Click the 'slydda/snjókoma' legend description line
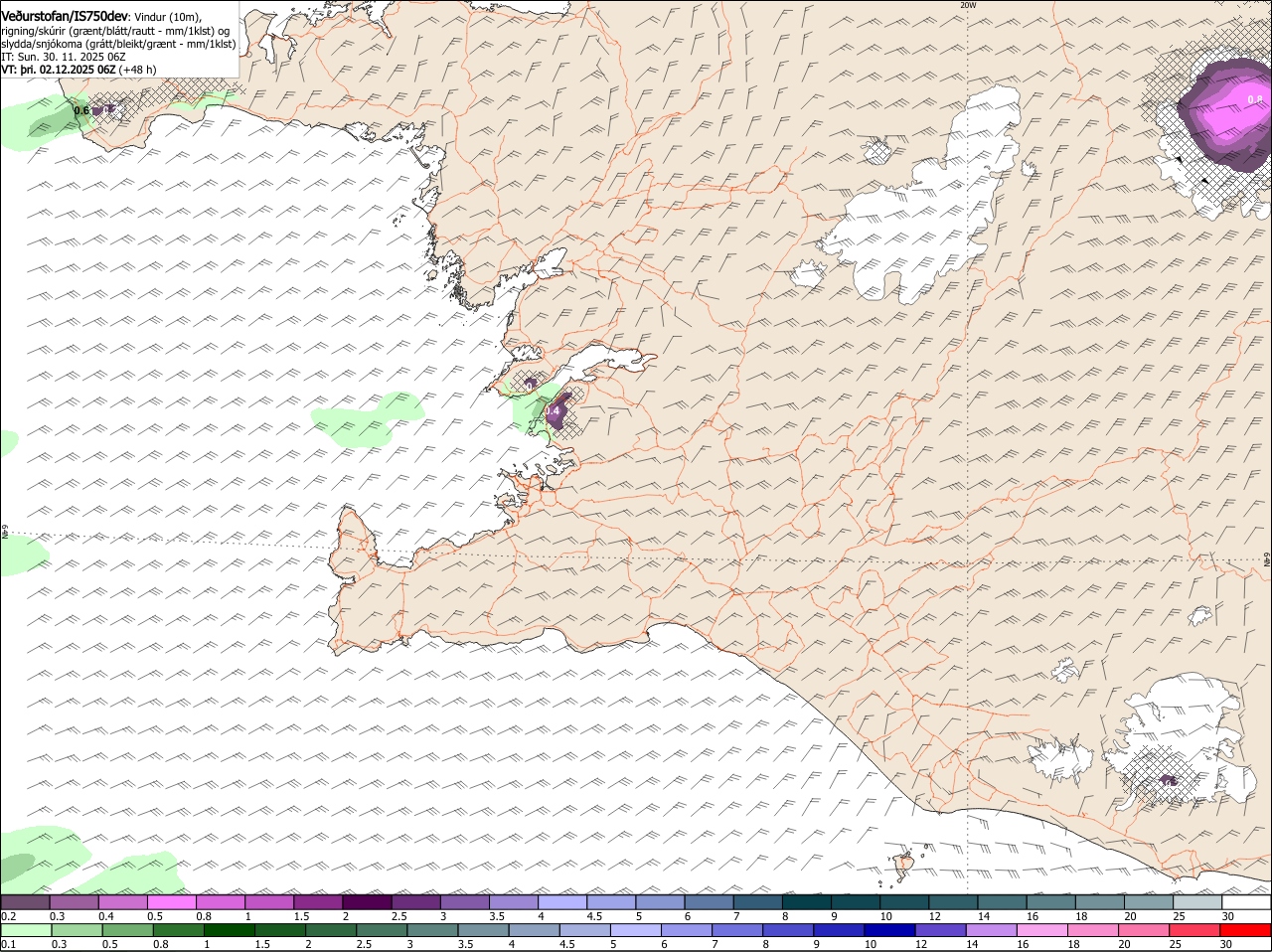This screenshot has width=1272, height=952. [x=118, y=44]
